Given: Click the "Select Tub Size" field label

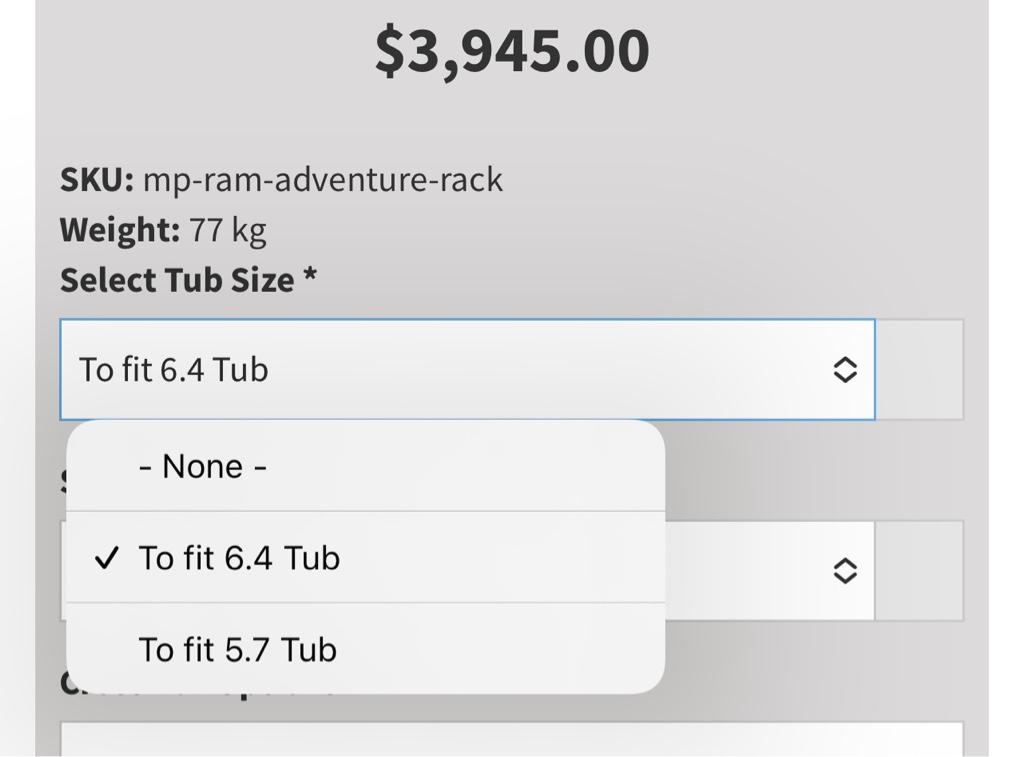Looking at the screenshot, I should click(177, 280).
